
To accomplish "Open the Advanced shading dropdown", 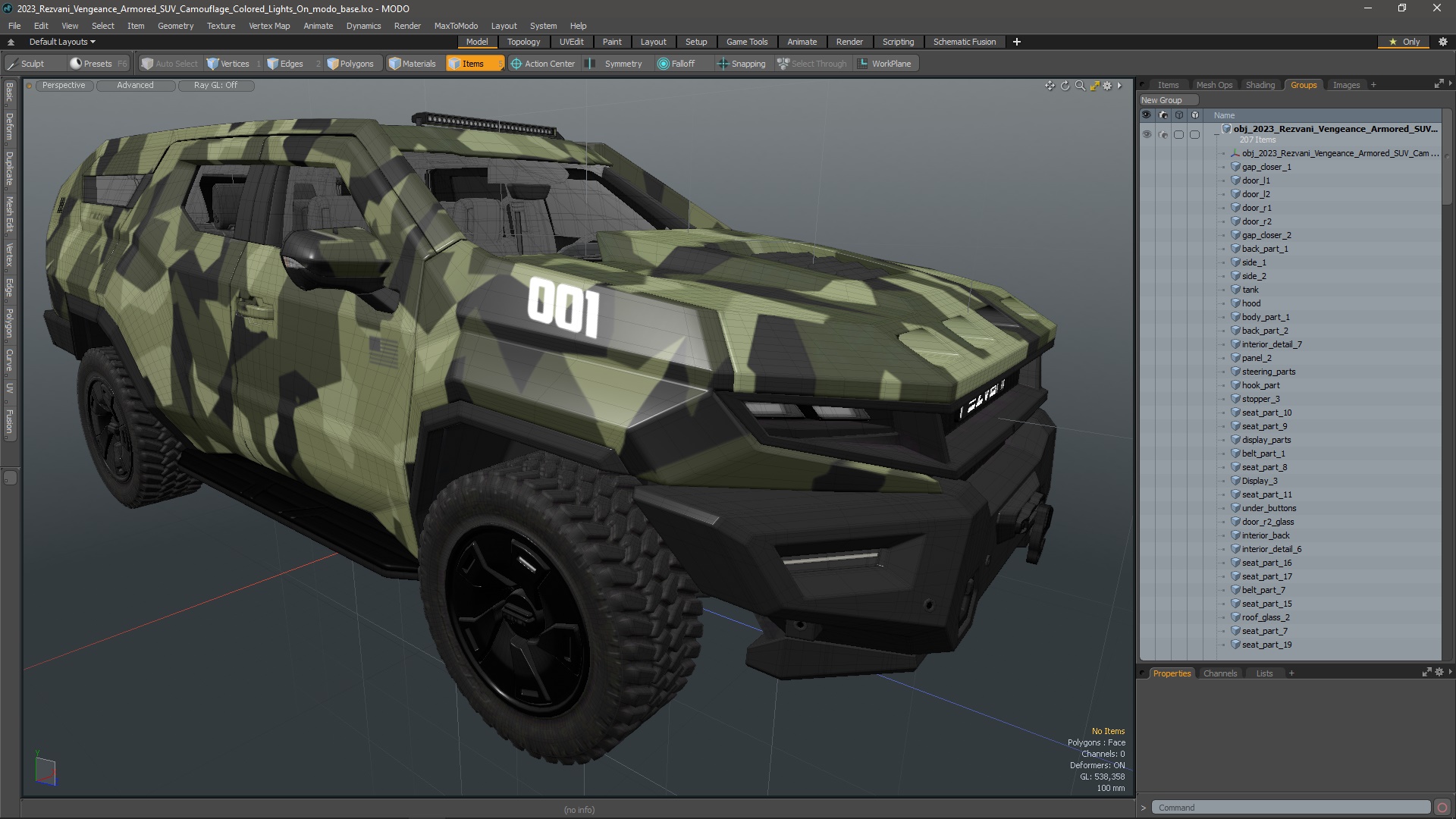I will click(135, 86).
